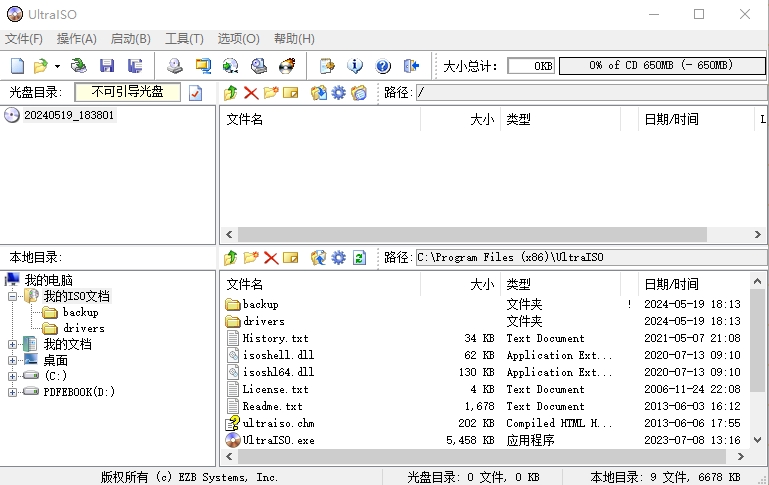Click the Register notepad icon in toolbar
Viewport: 769px width, 485px height.
(x=327, y=66)
